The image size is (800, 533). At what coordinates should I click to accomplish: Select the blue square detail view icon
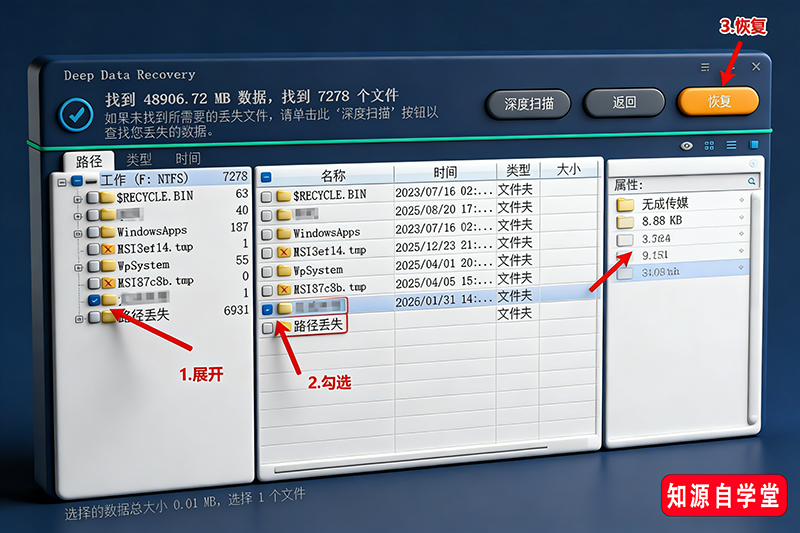click(754, 145)
